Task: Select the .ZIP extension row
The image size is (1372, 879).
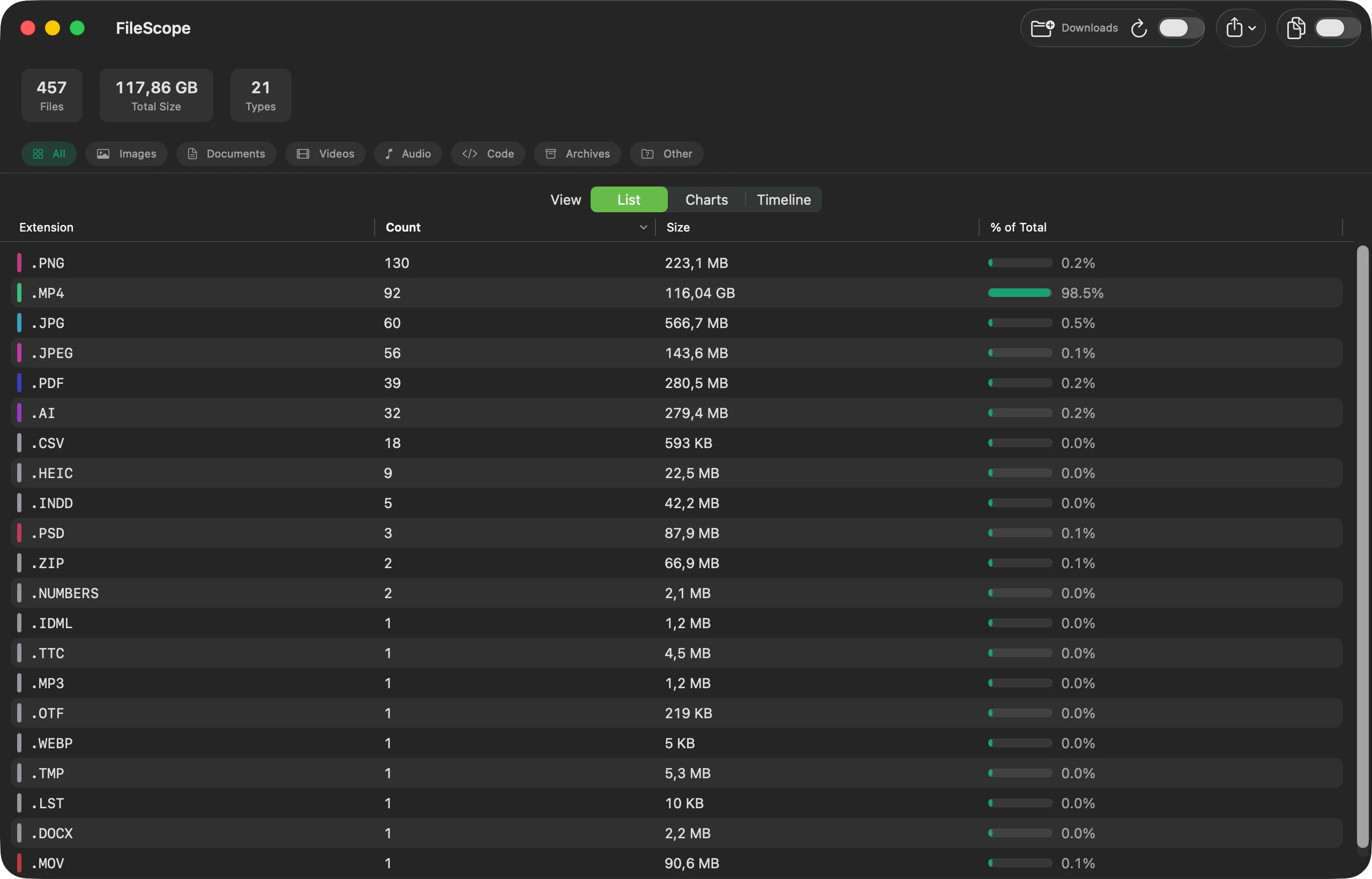Action: tap(677, 563)
